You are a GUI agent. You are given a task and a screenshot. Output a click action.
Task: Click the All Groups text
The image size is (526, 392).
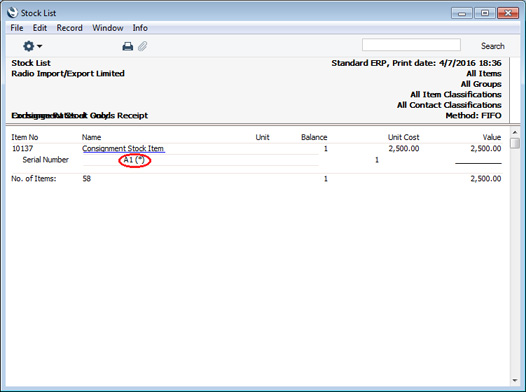[x=481, y=84]
